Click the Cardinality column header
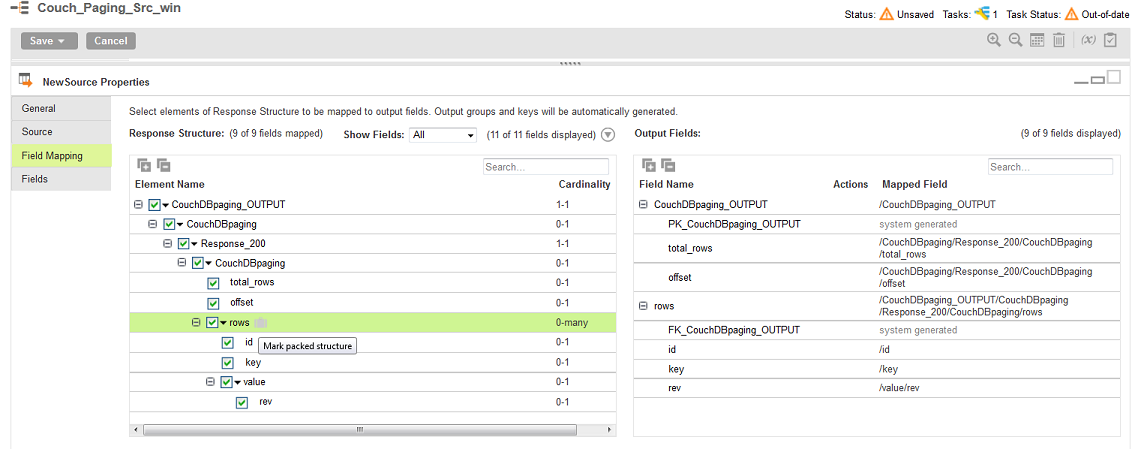This screenshot has height=449, width=1135. (584, 185)
